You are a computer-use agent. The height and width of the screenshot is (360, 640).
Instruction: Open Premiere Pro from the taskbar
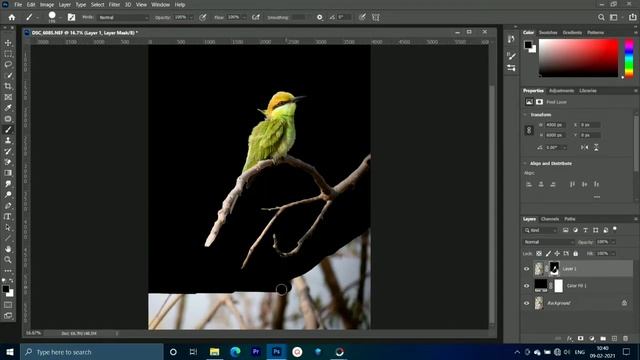256,352
